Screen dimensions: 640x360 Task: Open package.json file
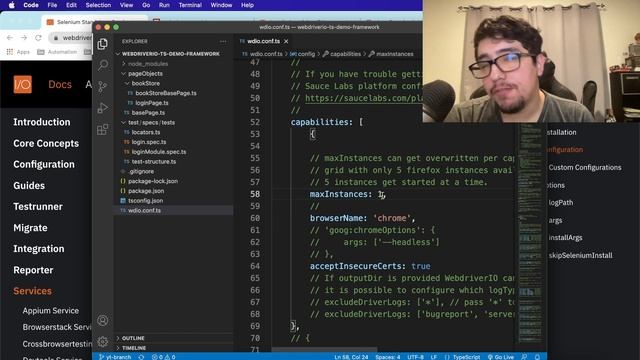tap(146, 191)
